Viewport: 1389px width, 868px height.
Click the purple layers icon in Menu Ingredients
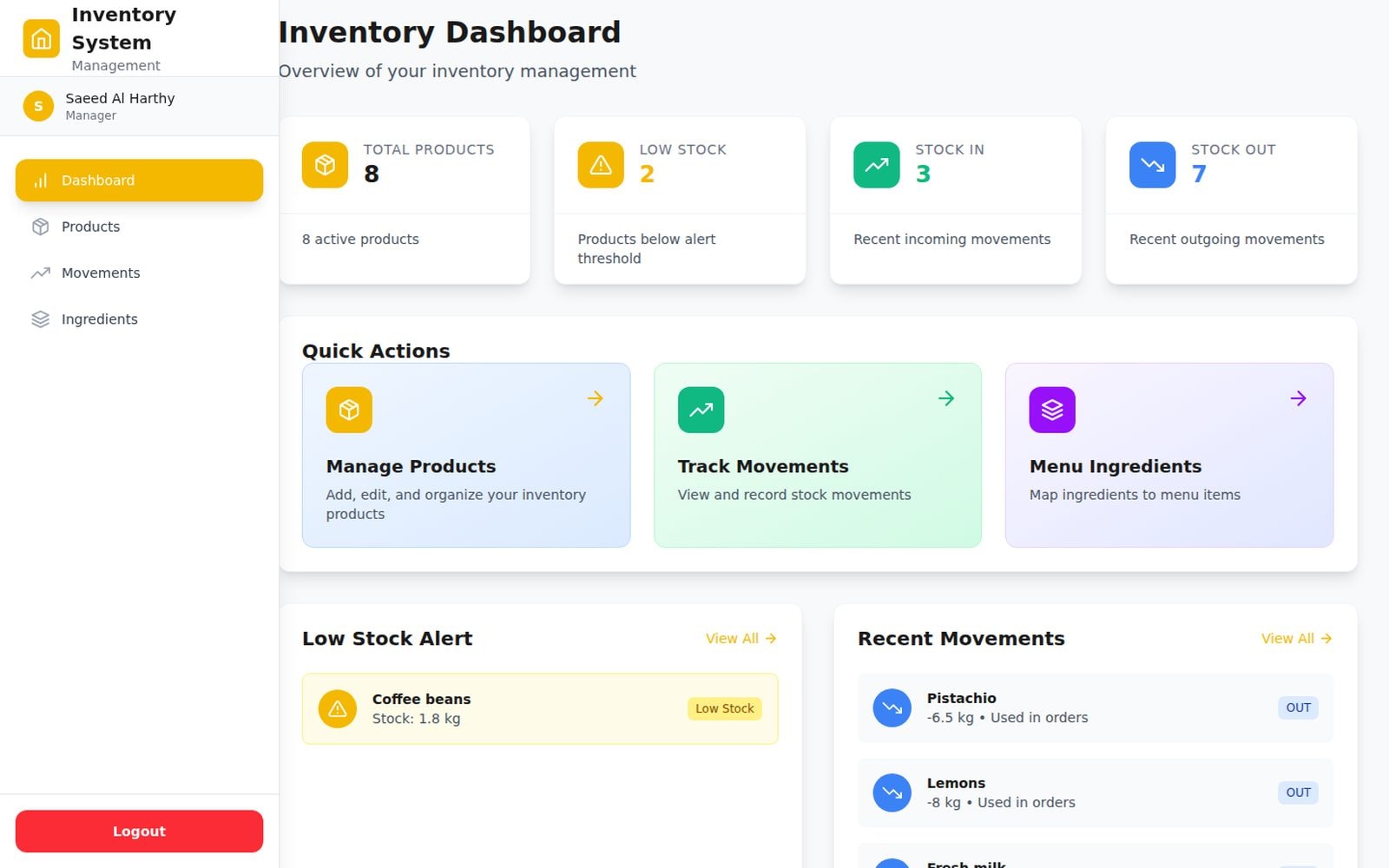point(1052,410)
